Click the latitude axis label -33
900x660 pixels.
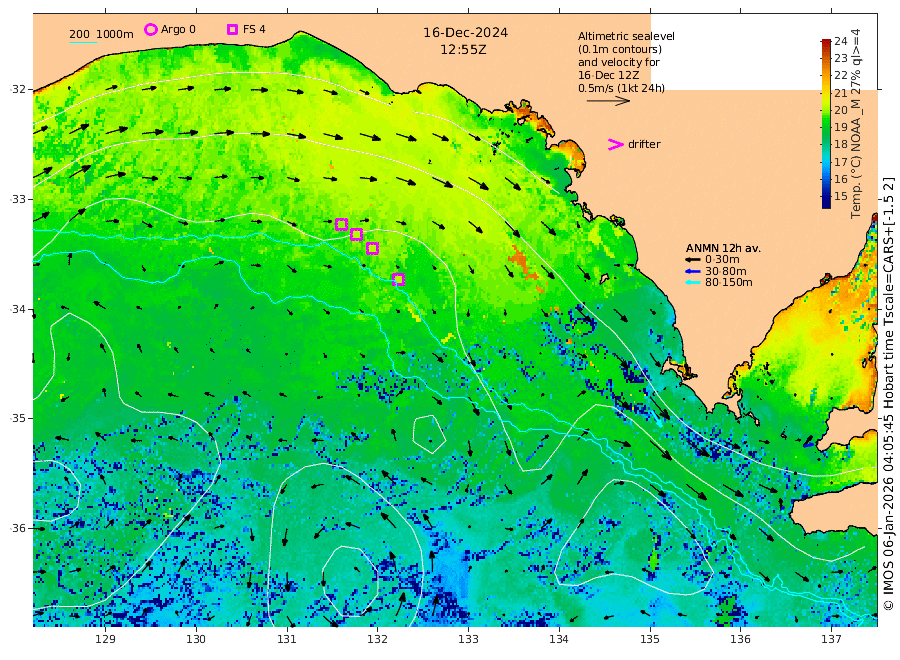tap(18, 199)
